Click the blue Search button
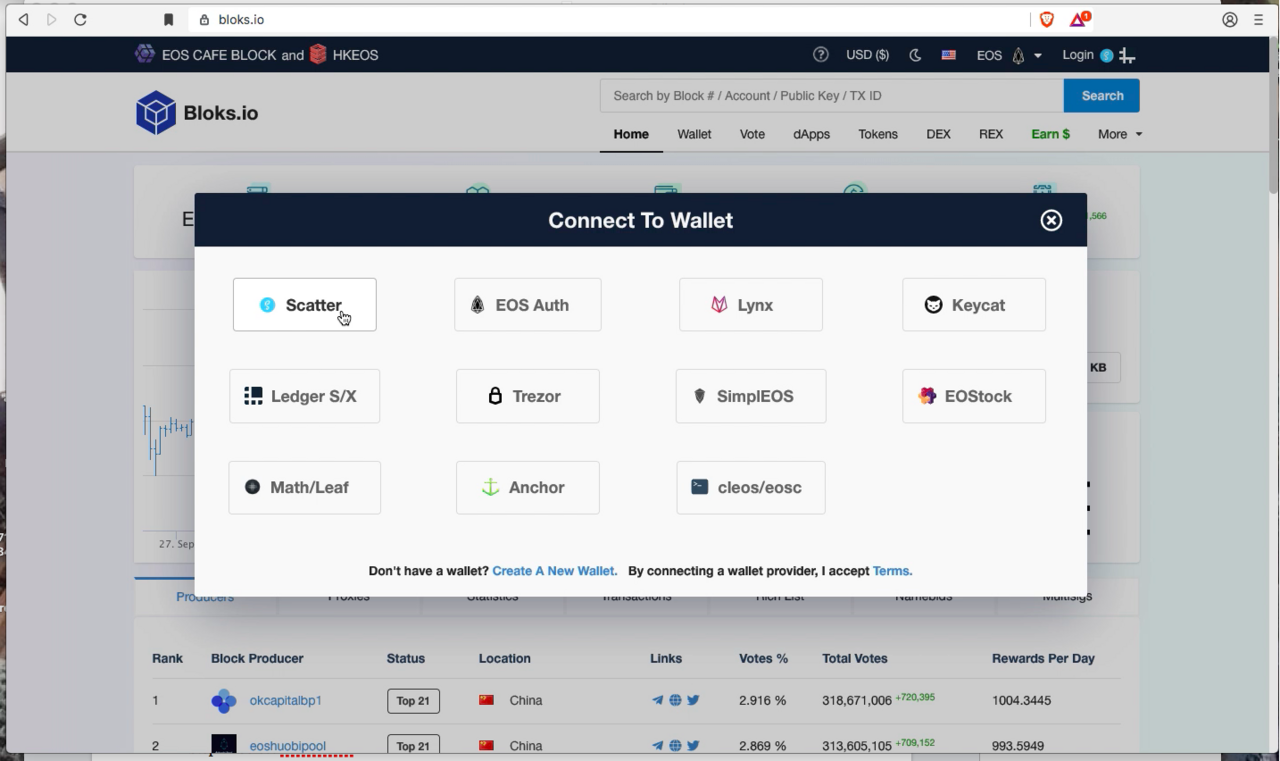The height and width of the screenshot is (761, 1280). [1102, 96]
